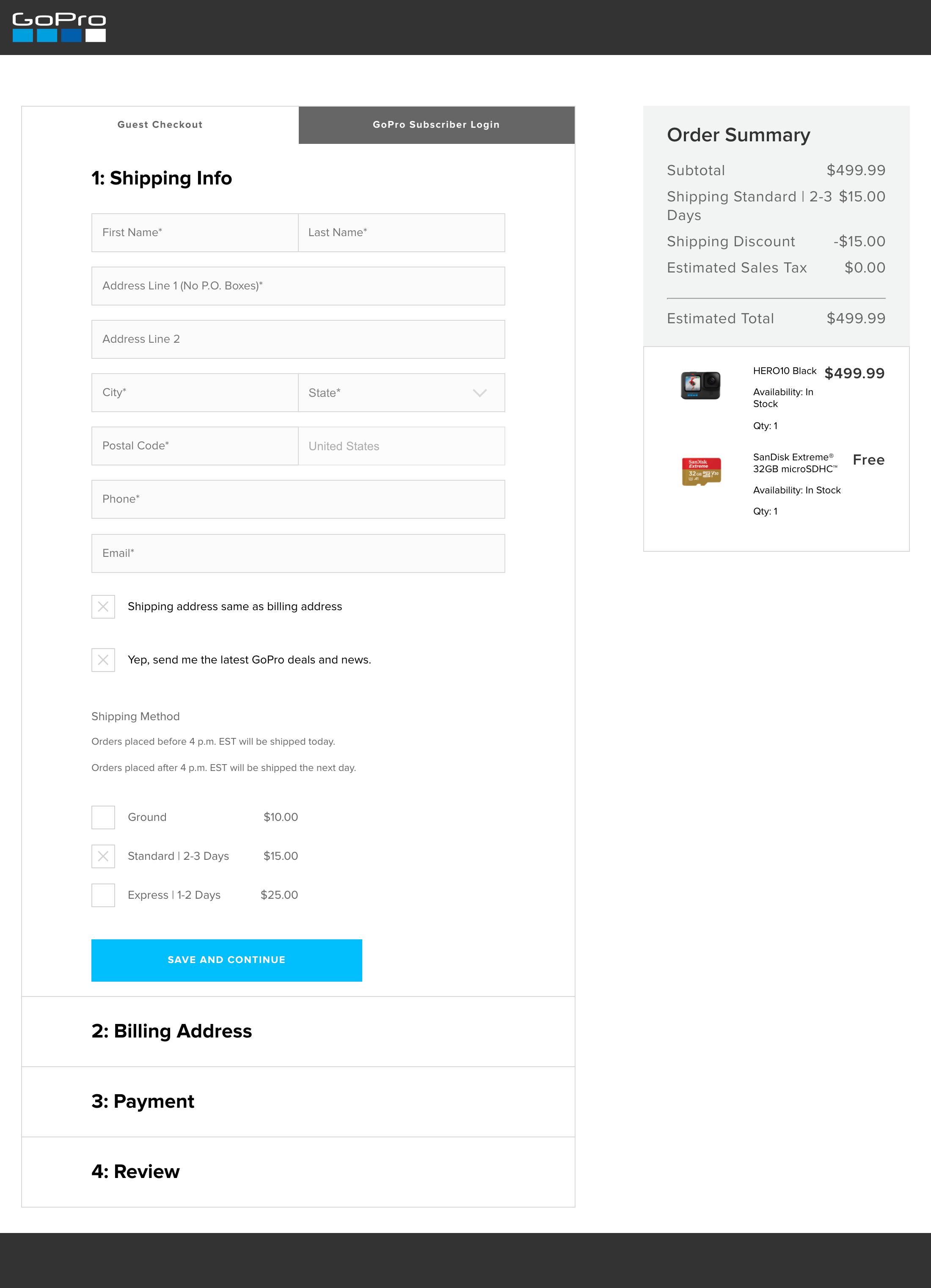This screenshot has height=1288, width=931.
Task: Expand the Billing Address section
Action: point(171,1031)
